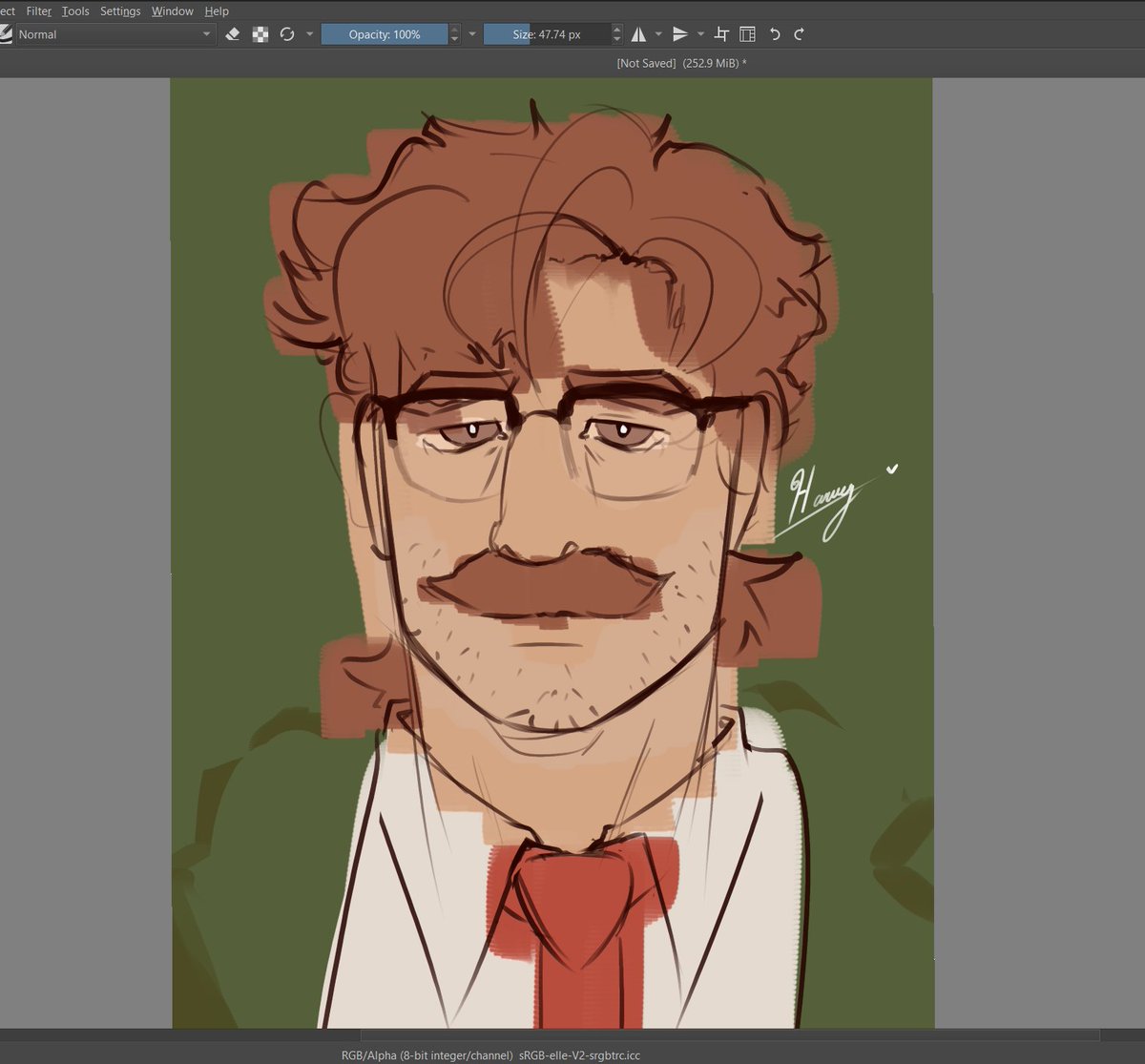Open the Filter menu
Image resolution: width=1145 pixels, height=1064 pixels.
39,11
